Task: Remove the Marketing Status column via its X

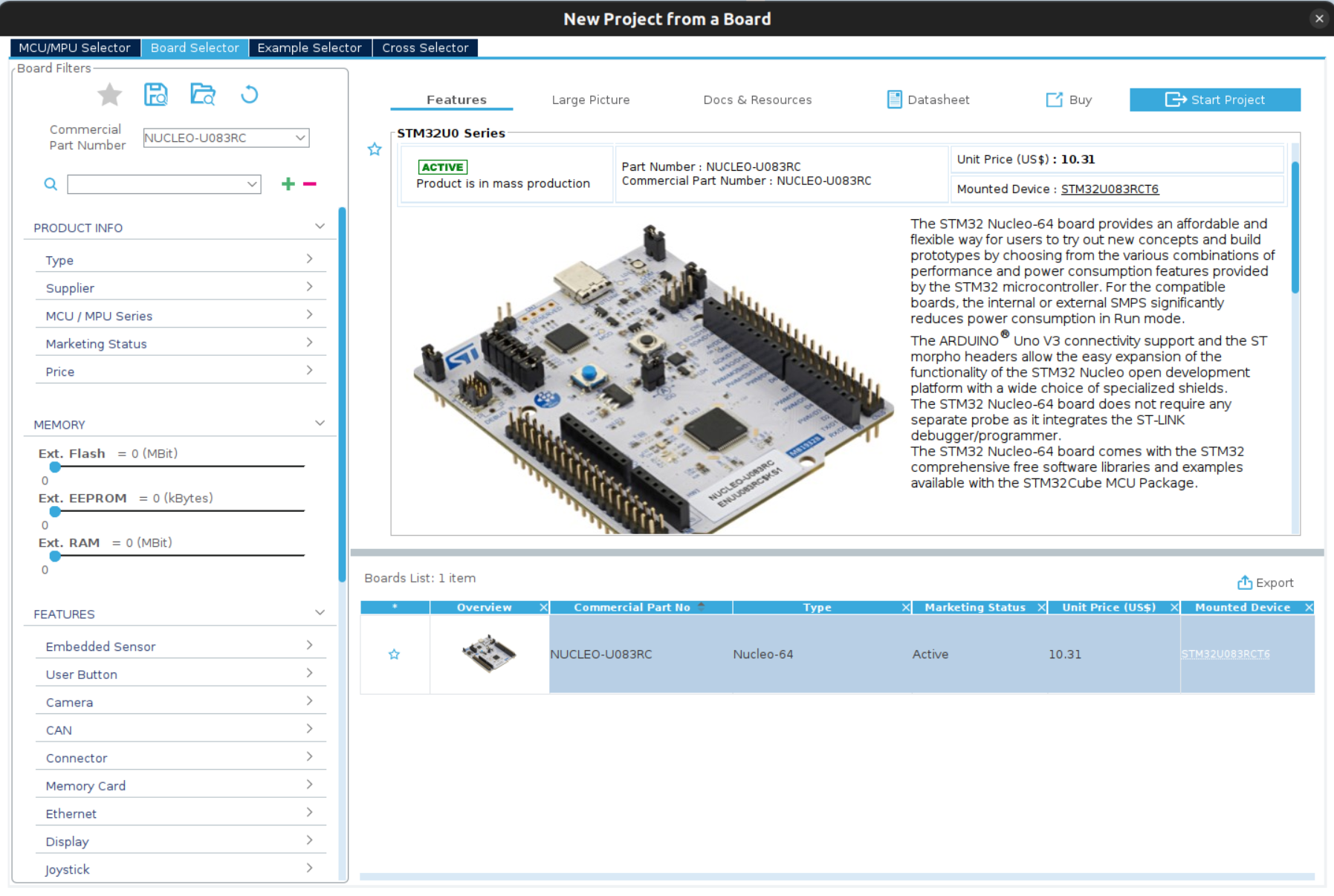Action: click(x=1042, y=608)
